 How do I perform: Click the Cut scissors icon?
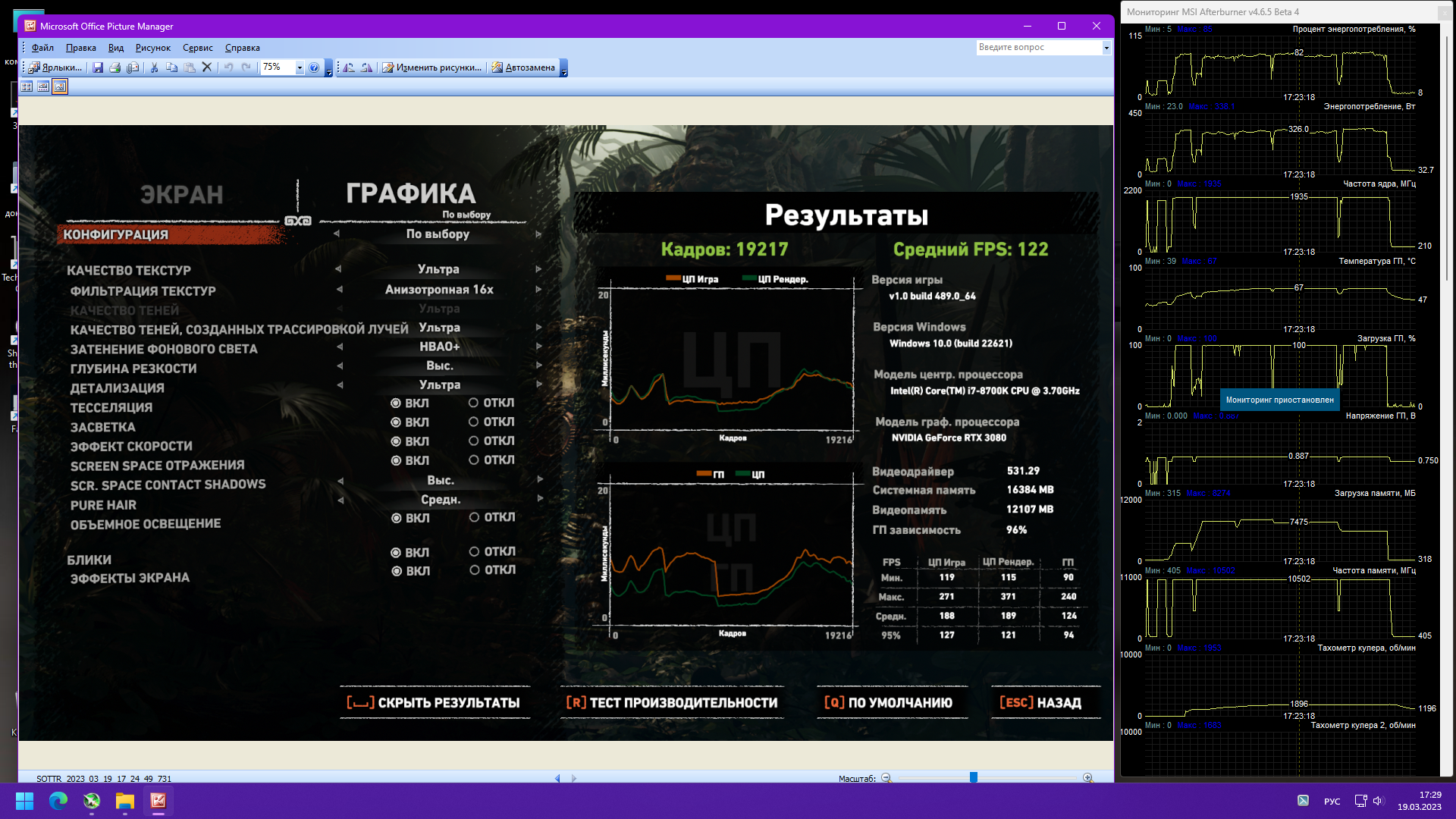[154, 67]
